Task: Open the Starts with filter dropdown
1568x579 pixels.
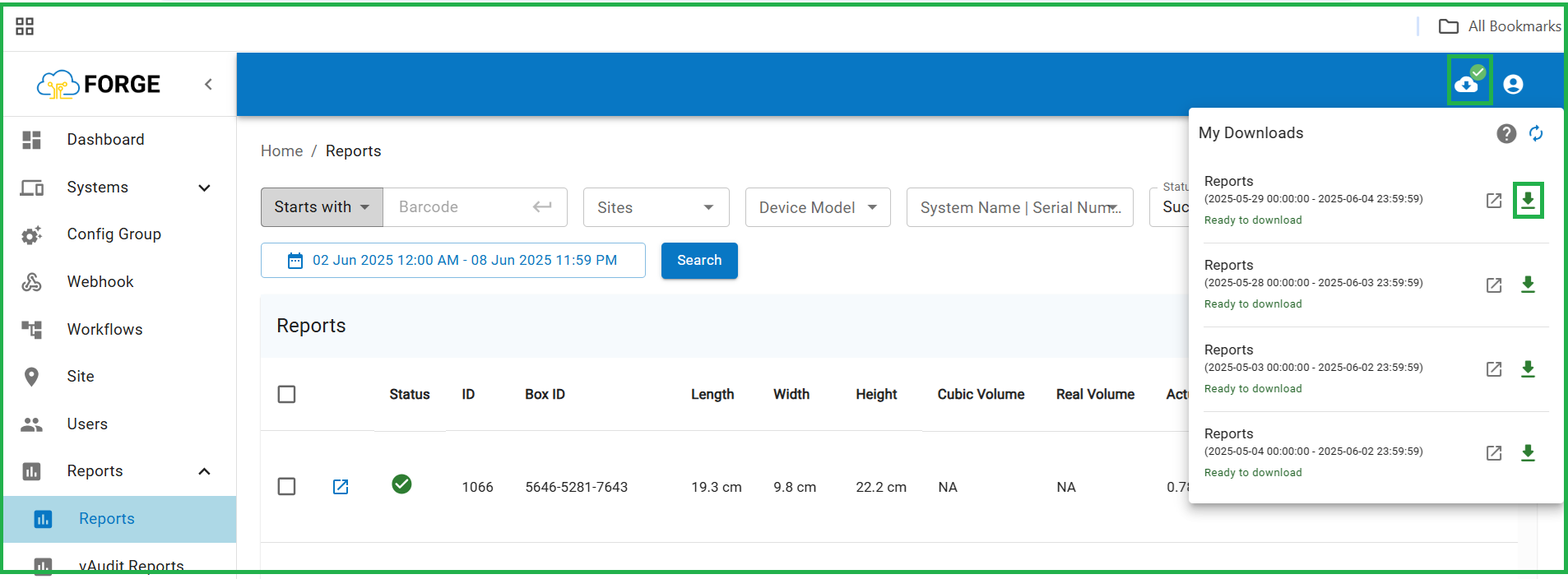Action: [322, 207]
